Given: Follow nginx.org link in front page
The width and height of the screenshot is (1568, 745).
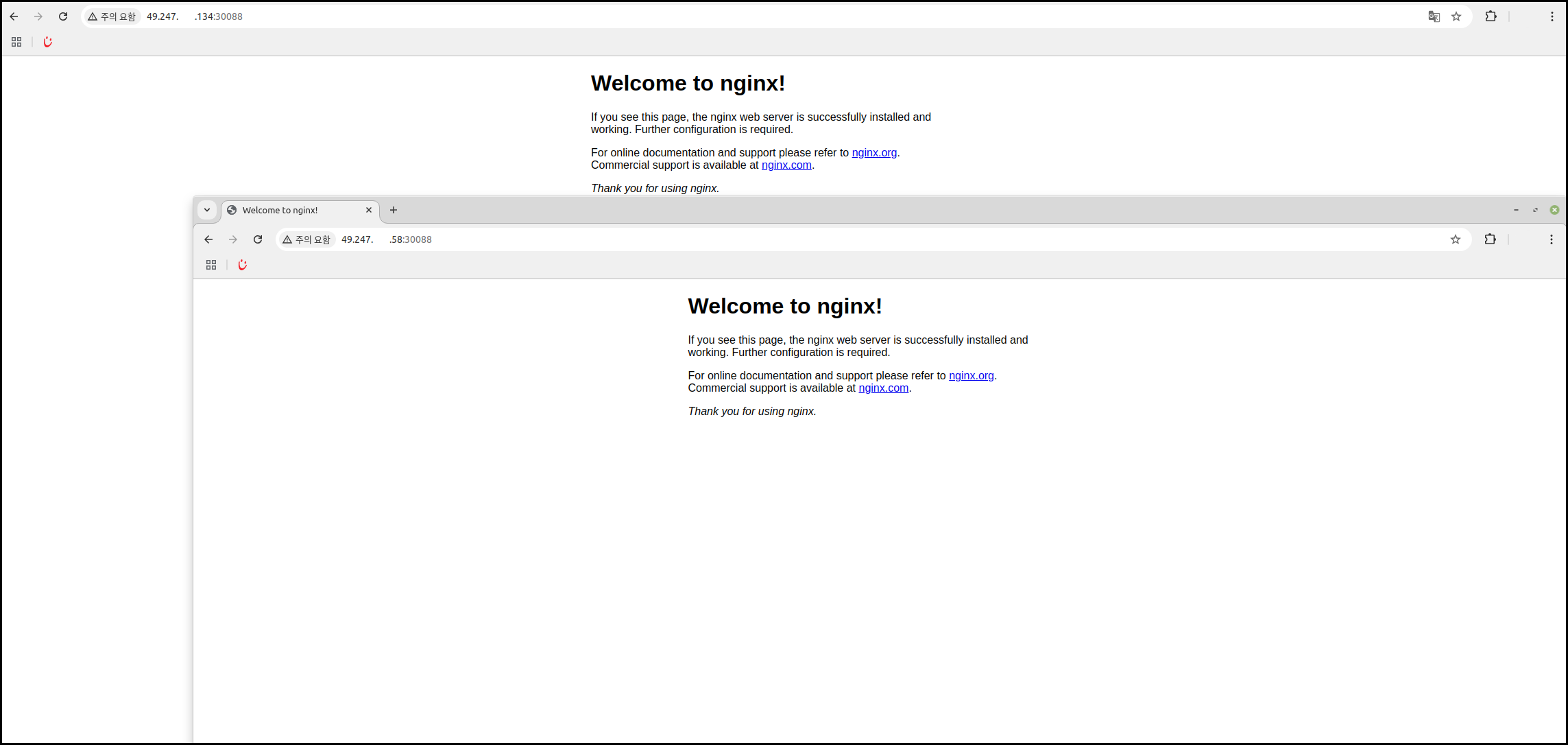Looking at the screenshot, I should pos(971,375).
